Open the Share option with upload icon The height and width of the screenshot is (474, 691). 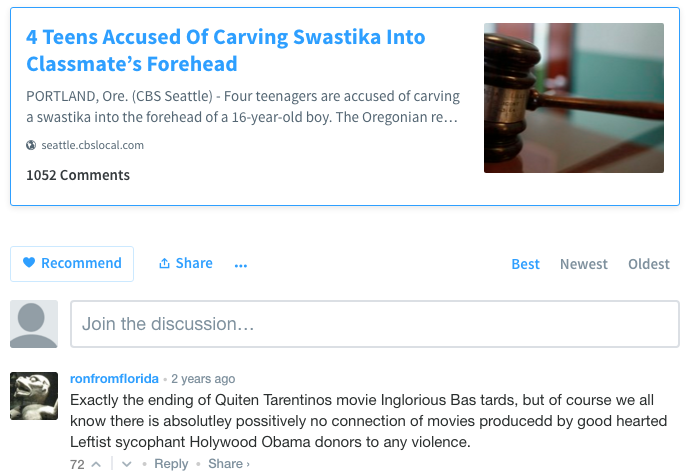tap(185, 264)
